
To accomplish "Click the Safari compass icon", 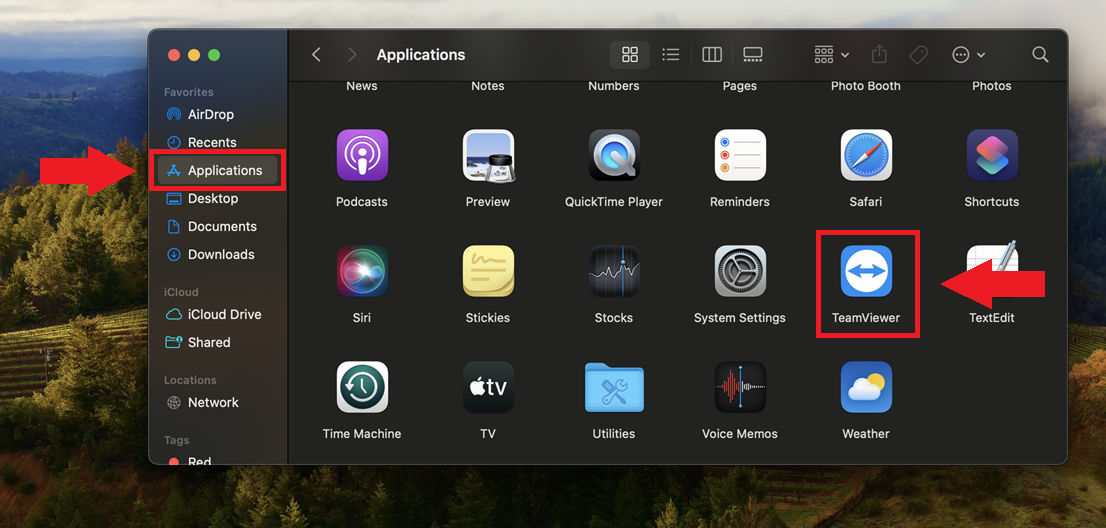I will [866, 155].
